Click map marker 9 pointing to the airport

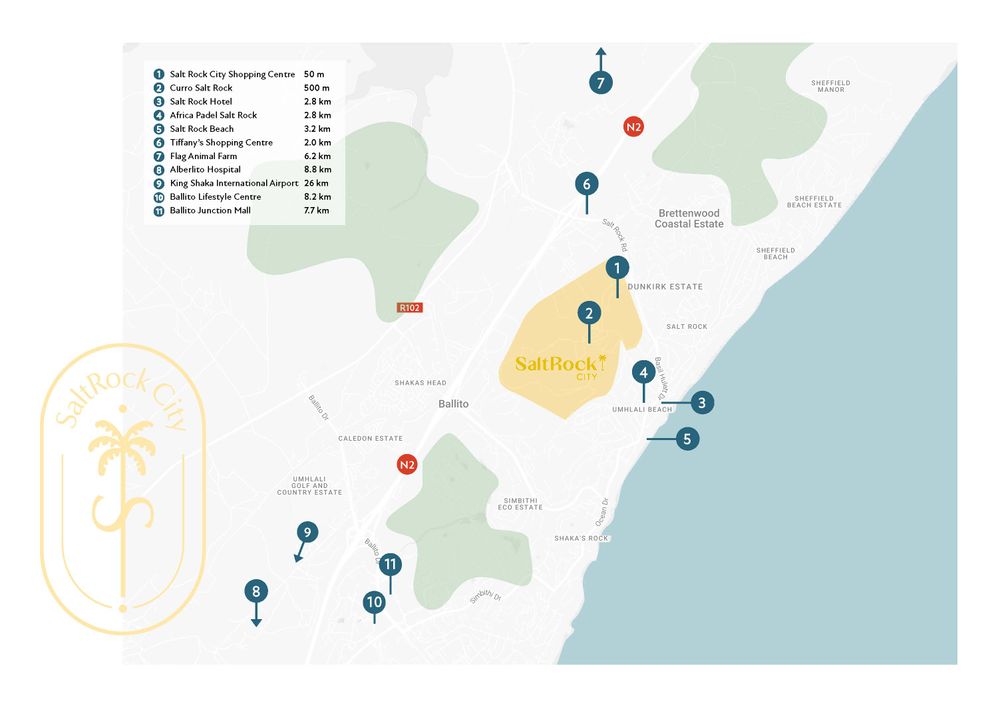[x=308, y=532]
